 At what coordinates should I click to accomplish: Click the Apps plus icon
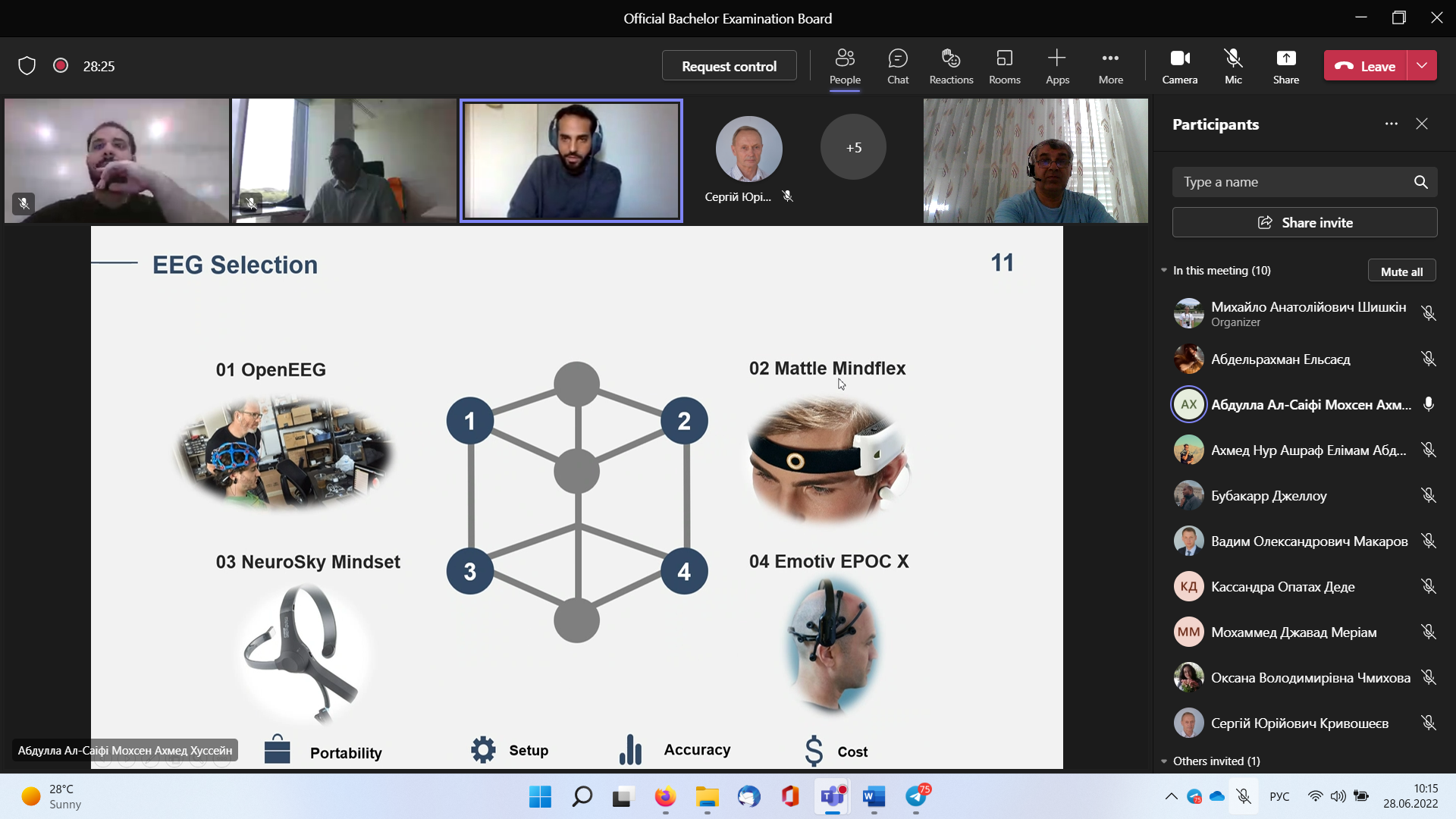[1056, 59]
